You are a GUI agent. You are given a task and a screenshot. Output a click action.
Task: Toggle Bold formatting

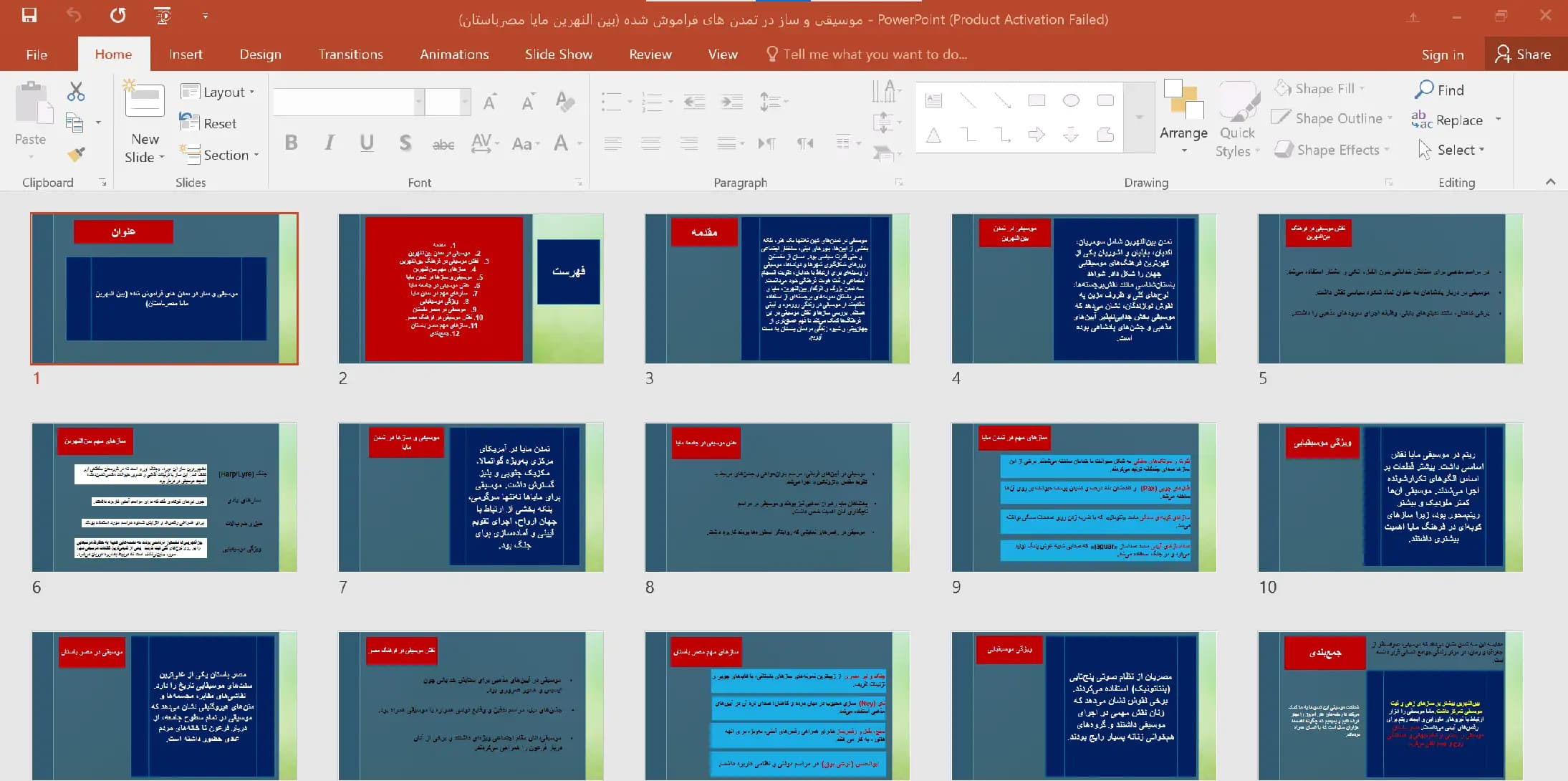(291, 143)
